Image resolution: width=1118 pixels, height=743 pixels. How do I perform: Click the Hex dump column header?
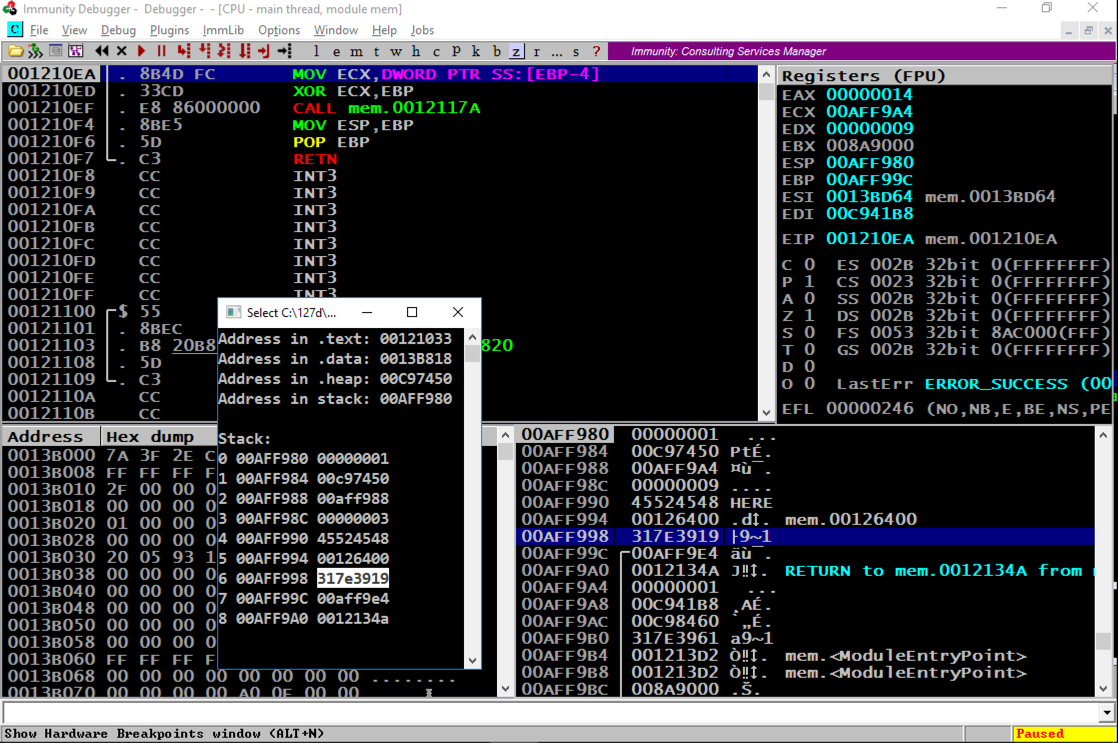[150, 437]
